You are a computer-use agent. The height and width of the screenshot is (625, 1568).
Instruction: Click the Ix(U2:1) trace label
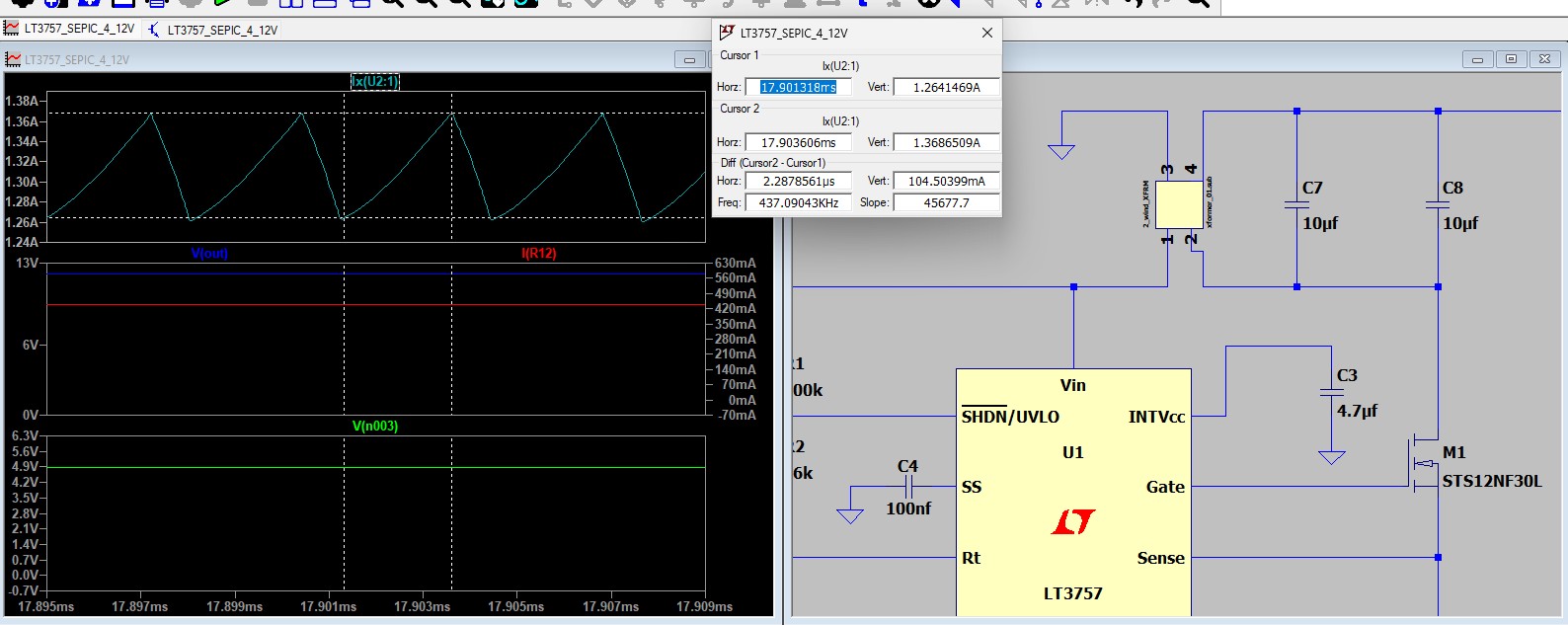(375, 81)
